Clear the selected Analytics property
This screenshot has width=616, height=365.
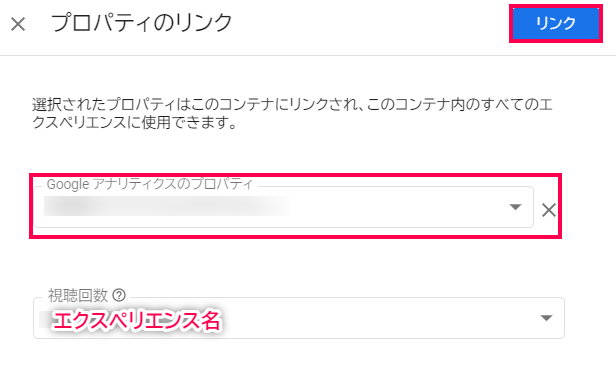549,210
